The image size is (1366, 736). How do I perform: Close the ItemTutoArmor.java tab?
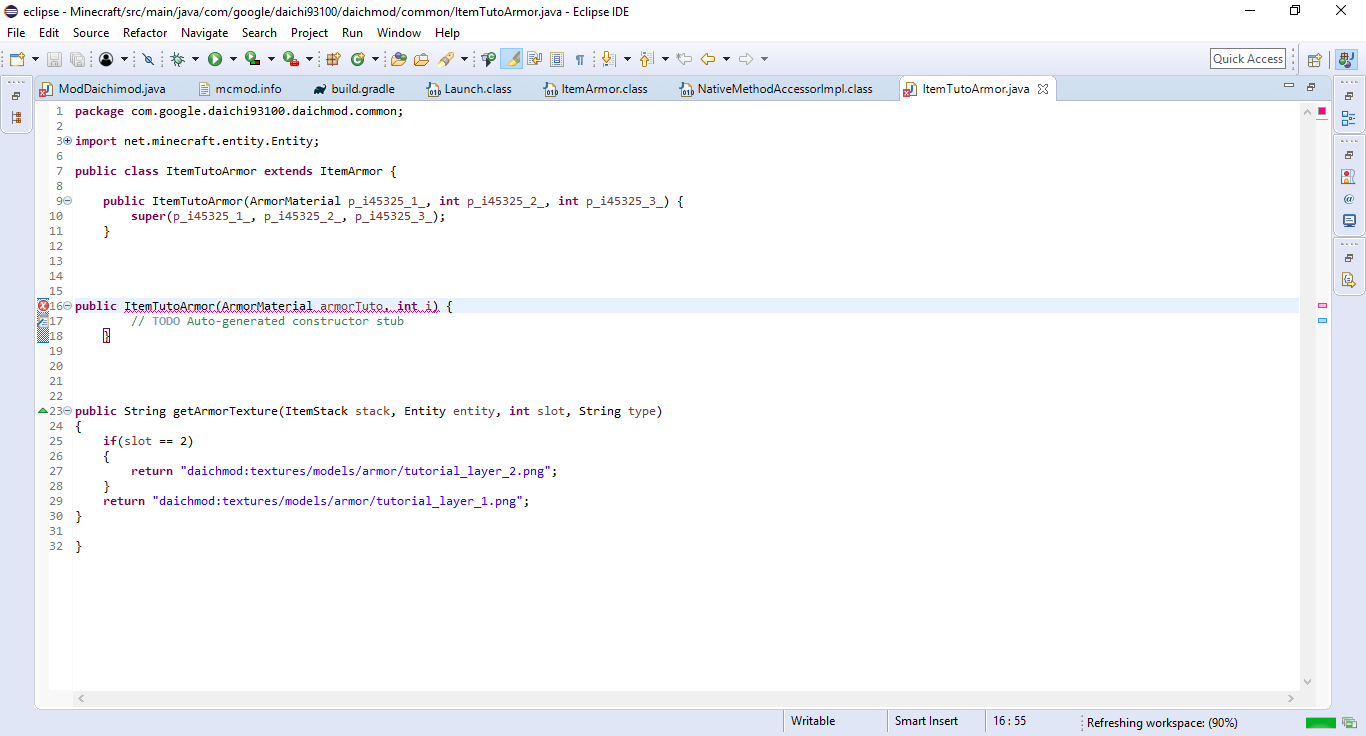point(1043,89)
